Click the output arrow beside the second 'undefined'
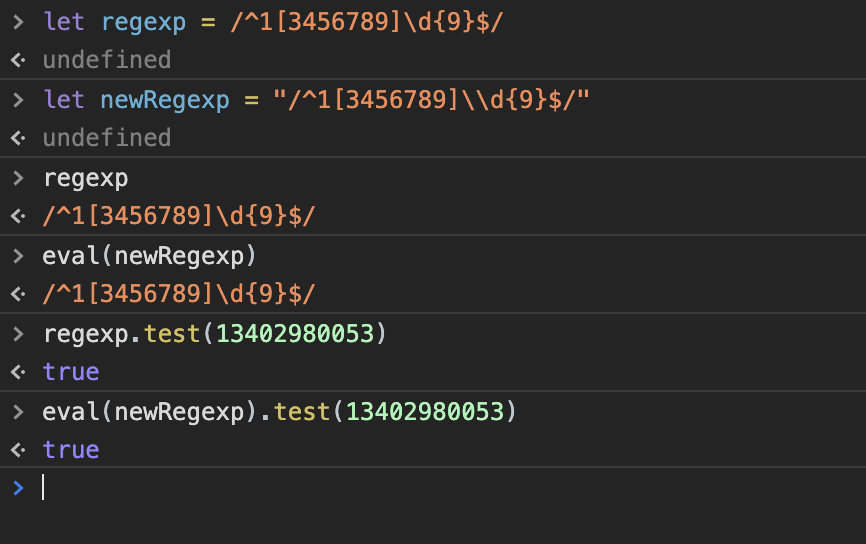Screen dimensions: 866x544 [x=17, y=138]
